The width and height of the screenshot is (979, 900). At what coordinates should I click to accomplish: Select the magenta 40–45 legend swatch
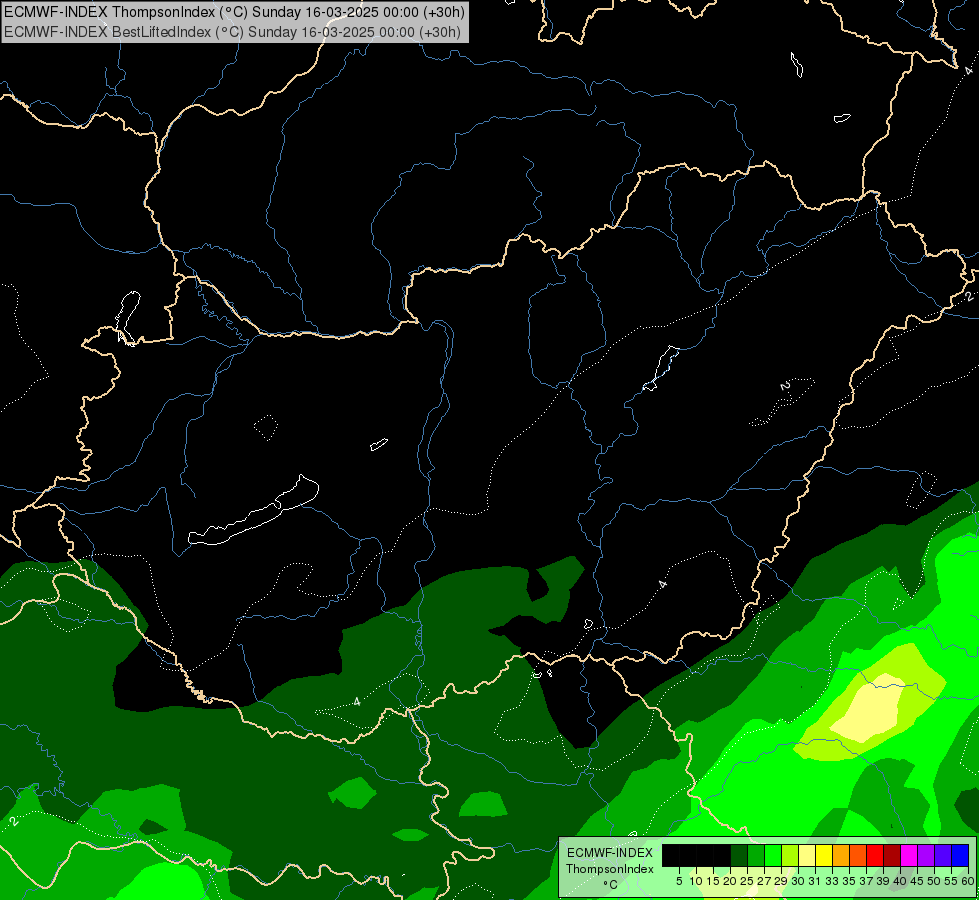[x=908, y=855]
